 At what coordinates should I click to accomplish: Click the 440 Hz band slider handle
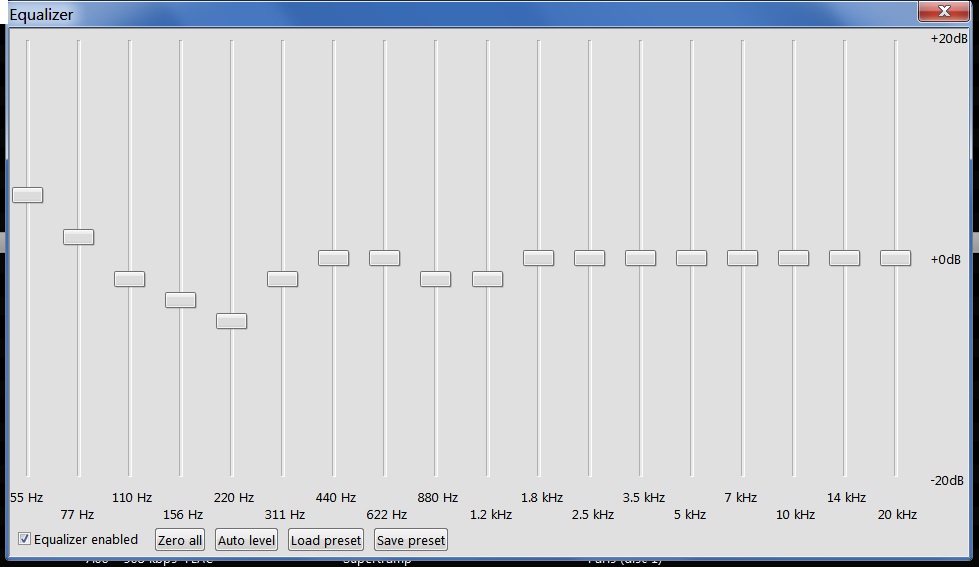click(x=333, y=258)
